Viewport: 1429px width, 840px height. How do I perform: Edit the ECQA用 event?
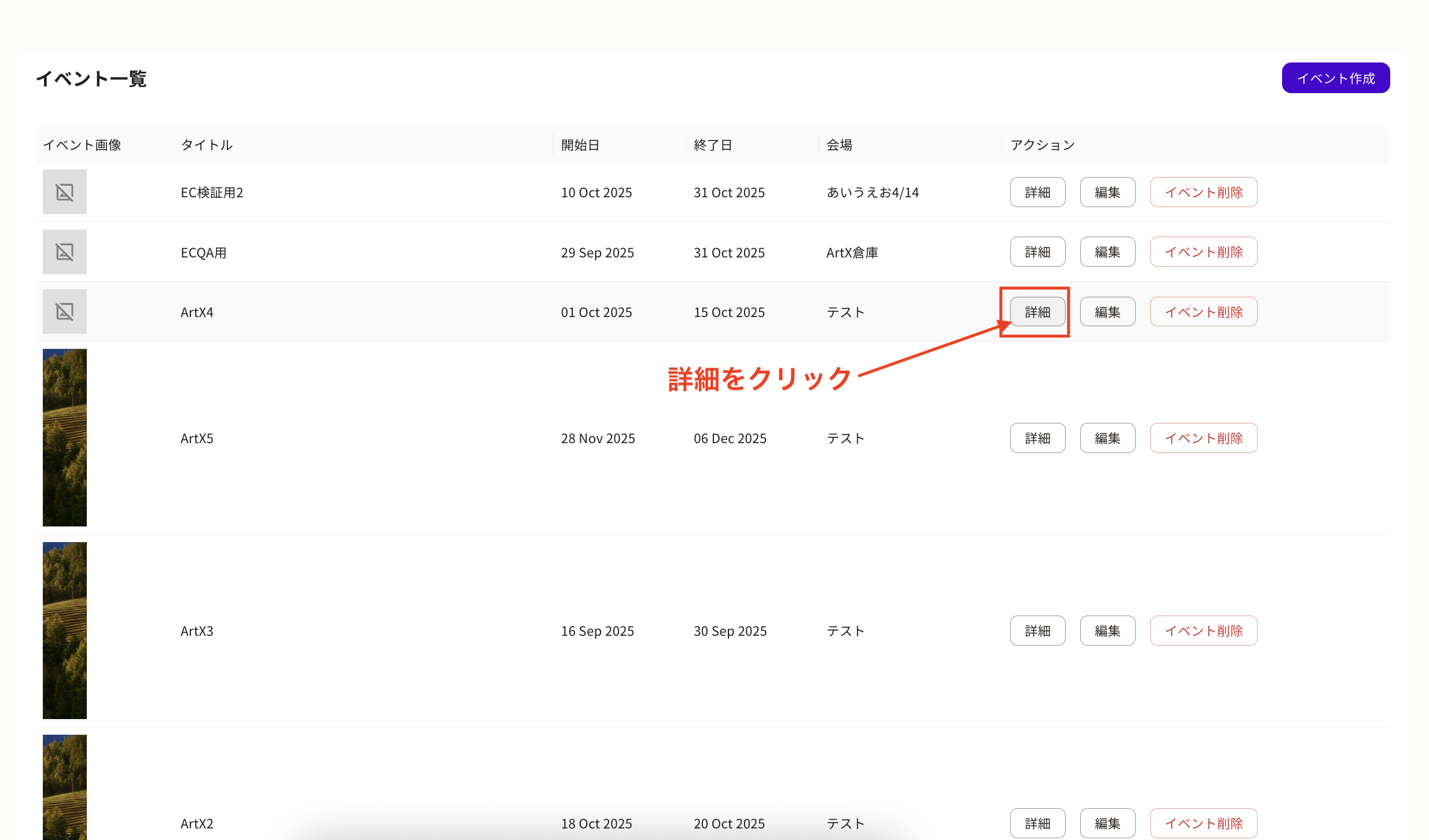coord(1107,252)
